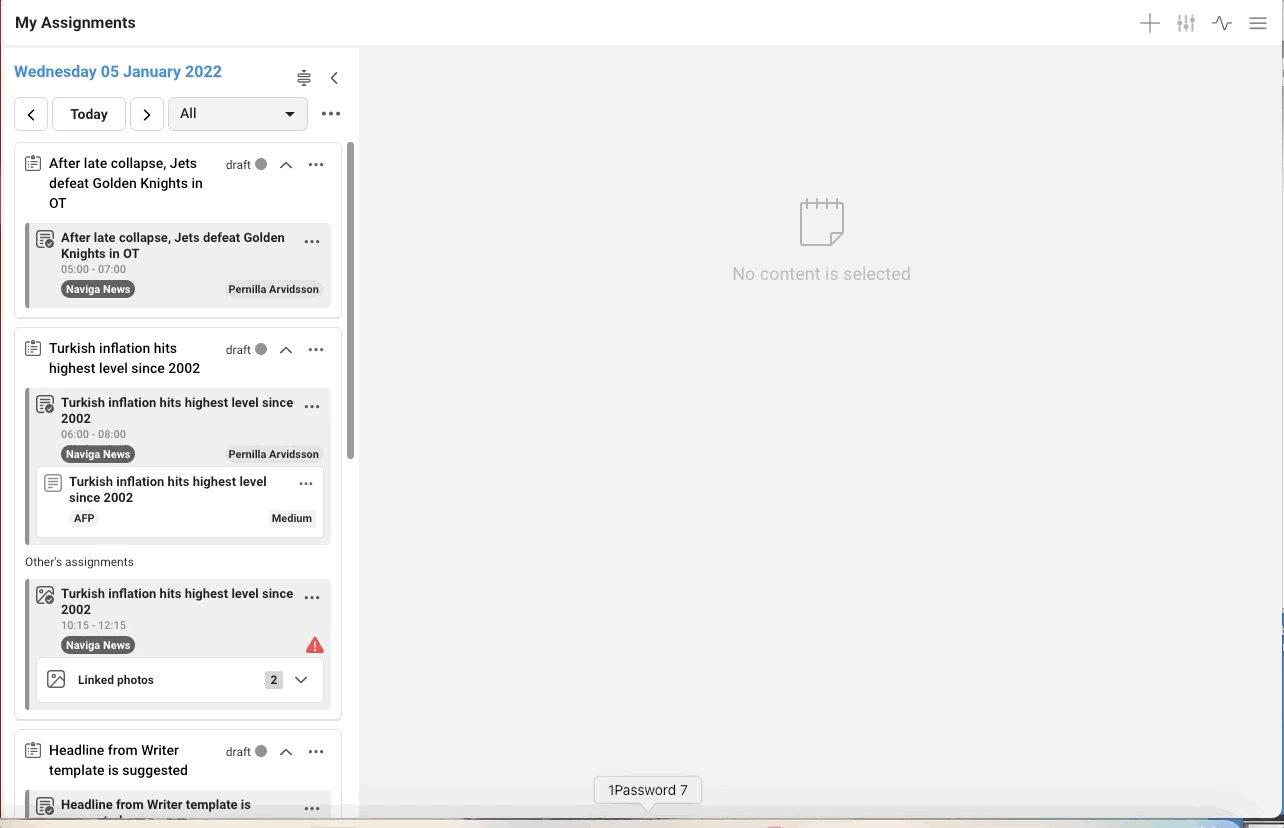Click the Jets text assignment icon
This screenshot has height=828, width=1284.
click(x=45, y=239)
